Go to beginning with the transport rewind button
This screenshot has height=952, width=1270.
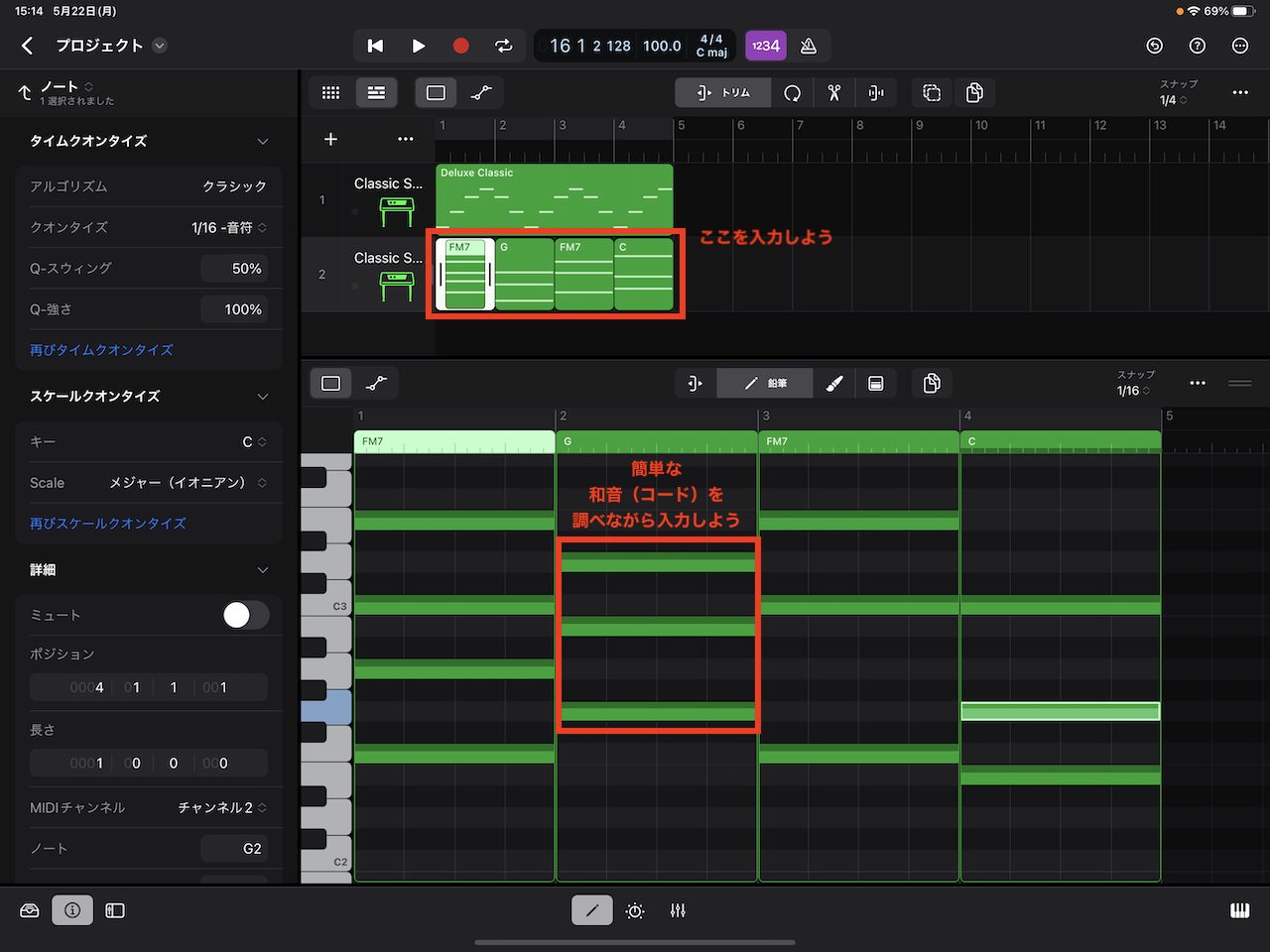[375, 46]
